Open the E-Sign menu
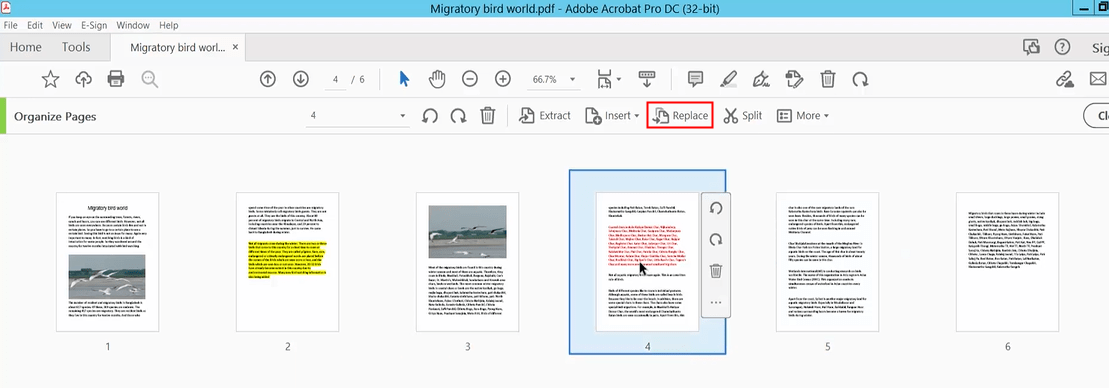This screenshot has width=1109, height=388. click(x=93, y=25)
